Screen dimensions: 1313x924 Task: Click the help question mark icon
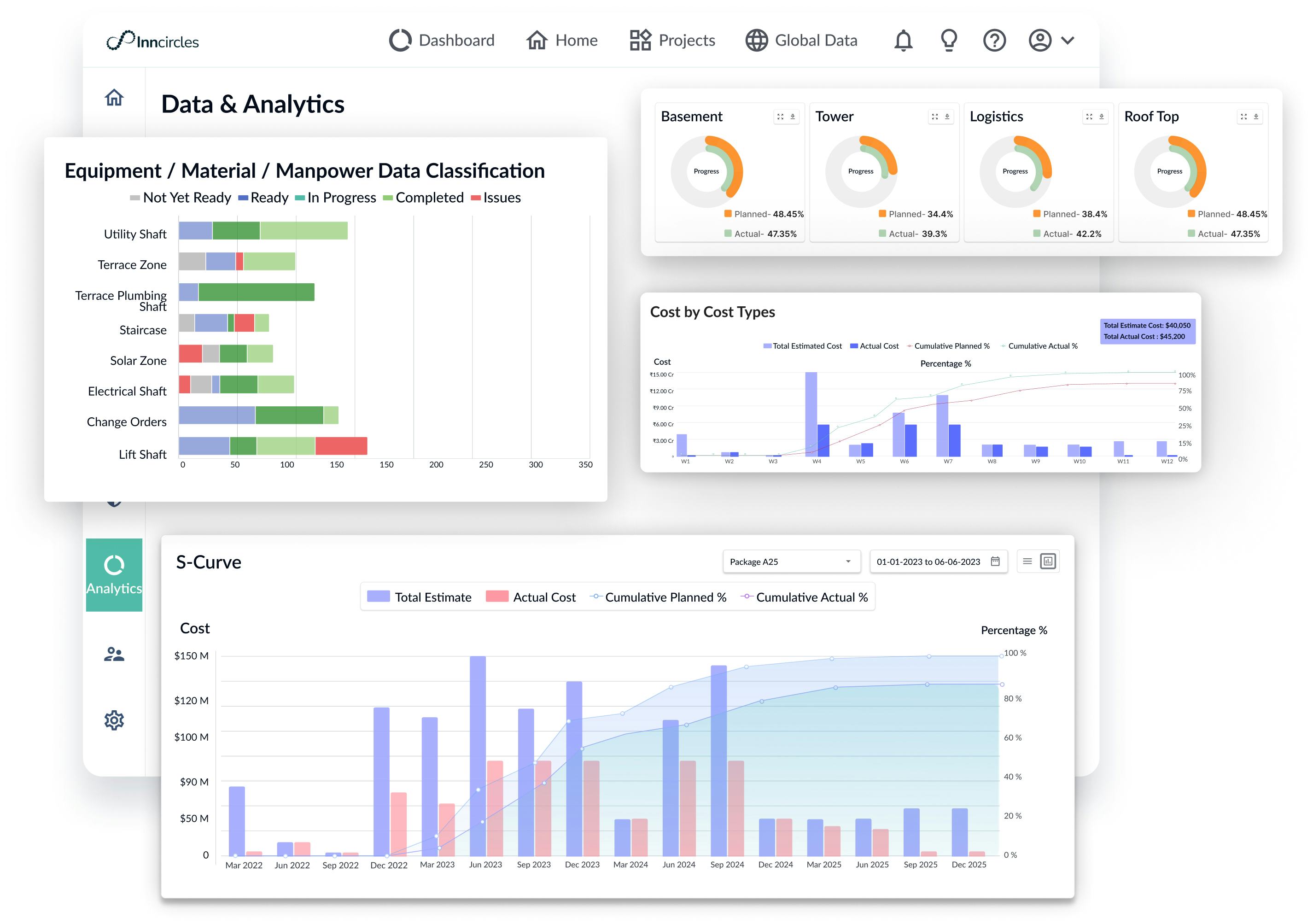(994, 41)
